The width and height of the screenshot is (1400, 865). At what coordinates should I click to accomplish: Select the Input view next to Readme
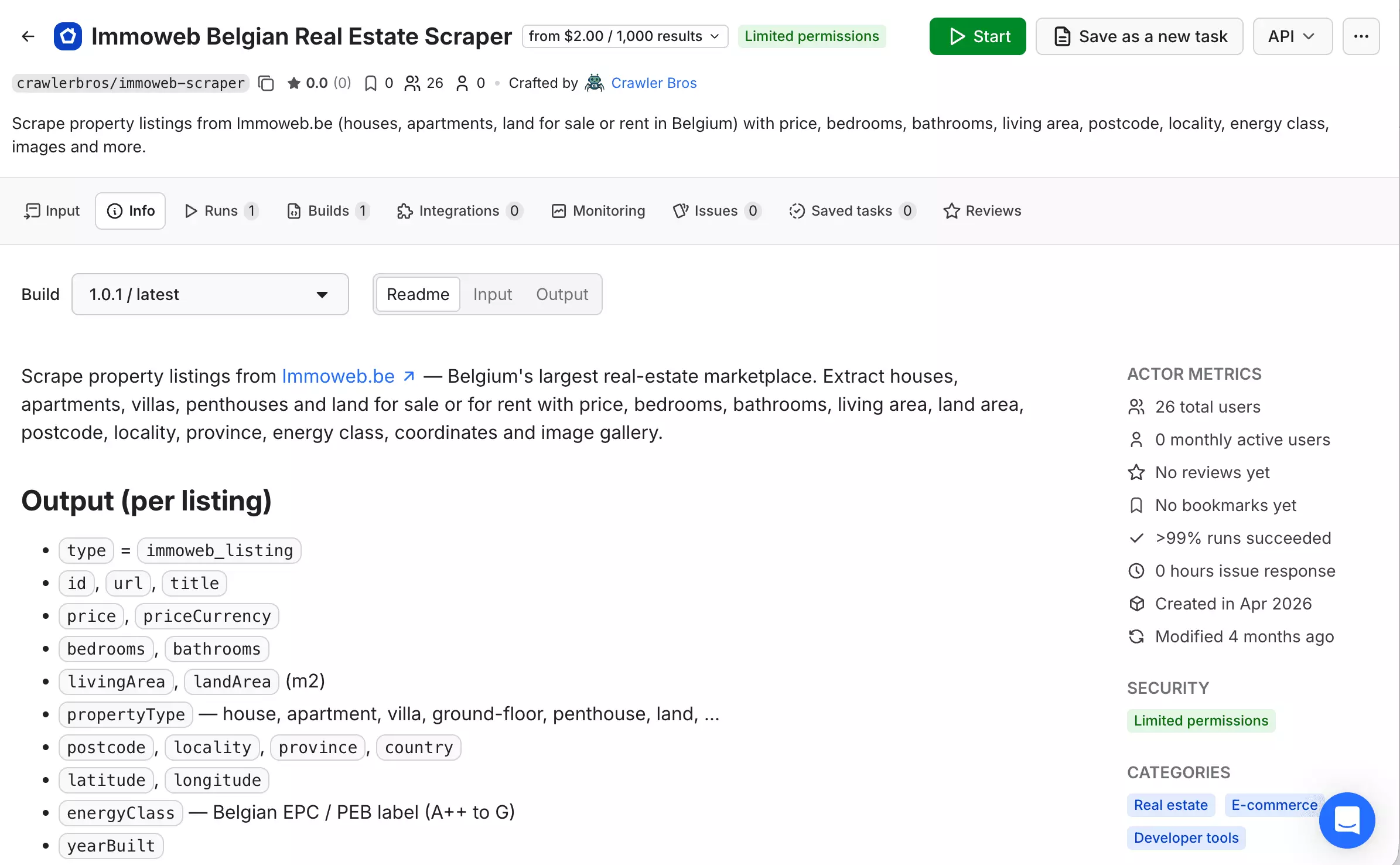pos(493,294)
